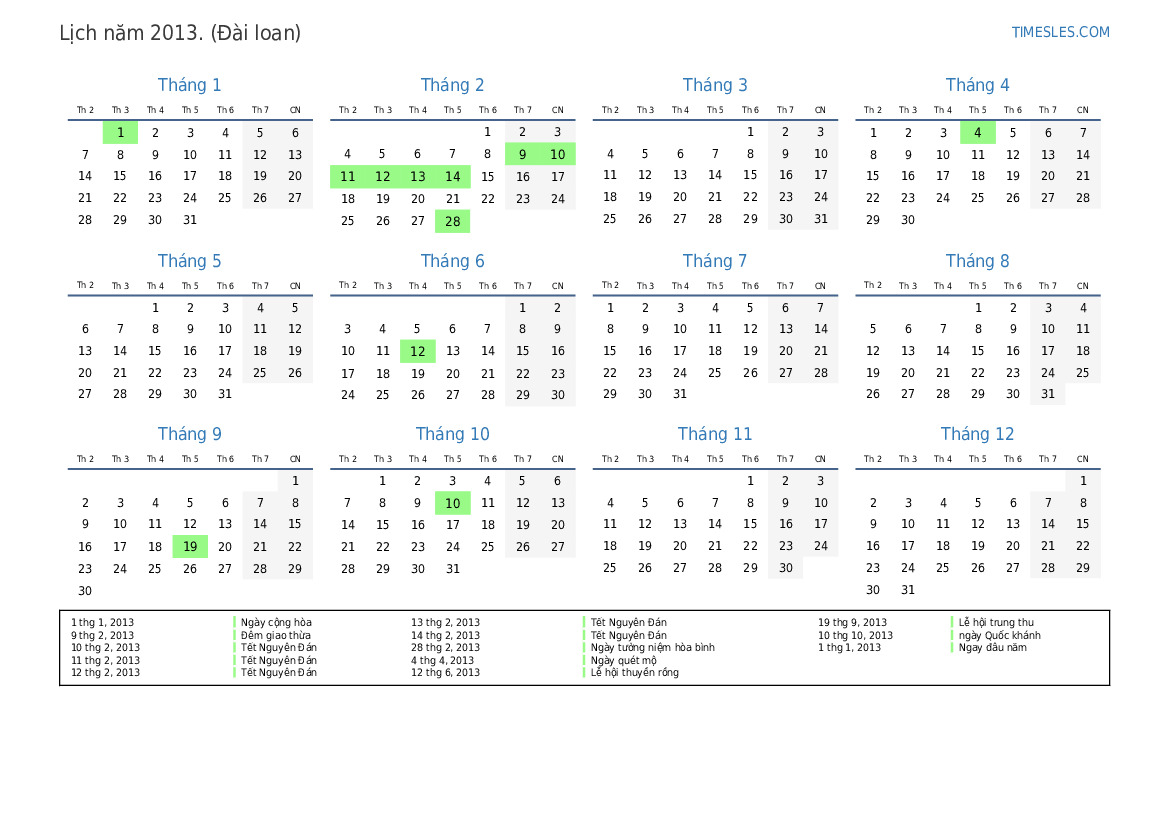Click legend date '28 thg 2, 2013'
1169x827 pixels.
point(445,648)
